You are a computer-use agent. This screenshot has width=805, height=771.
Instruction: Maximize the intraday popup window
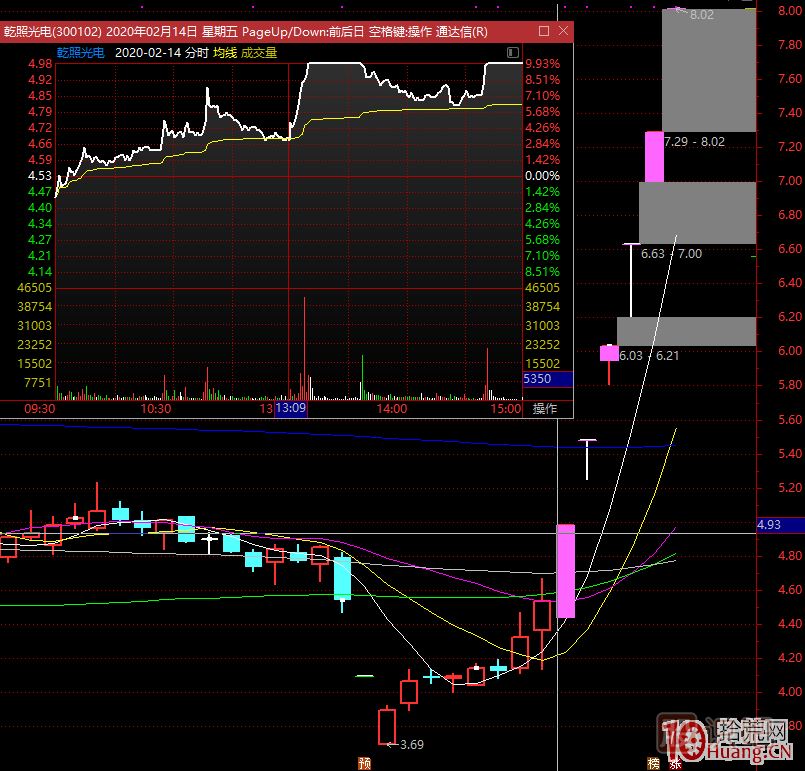[x=542, y=32]
